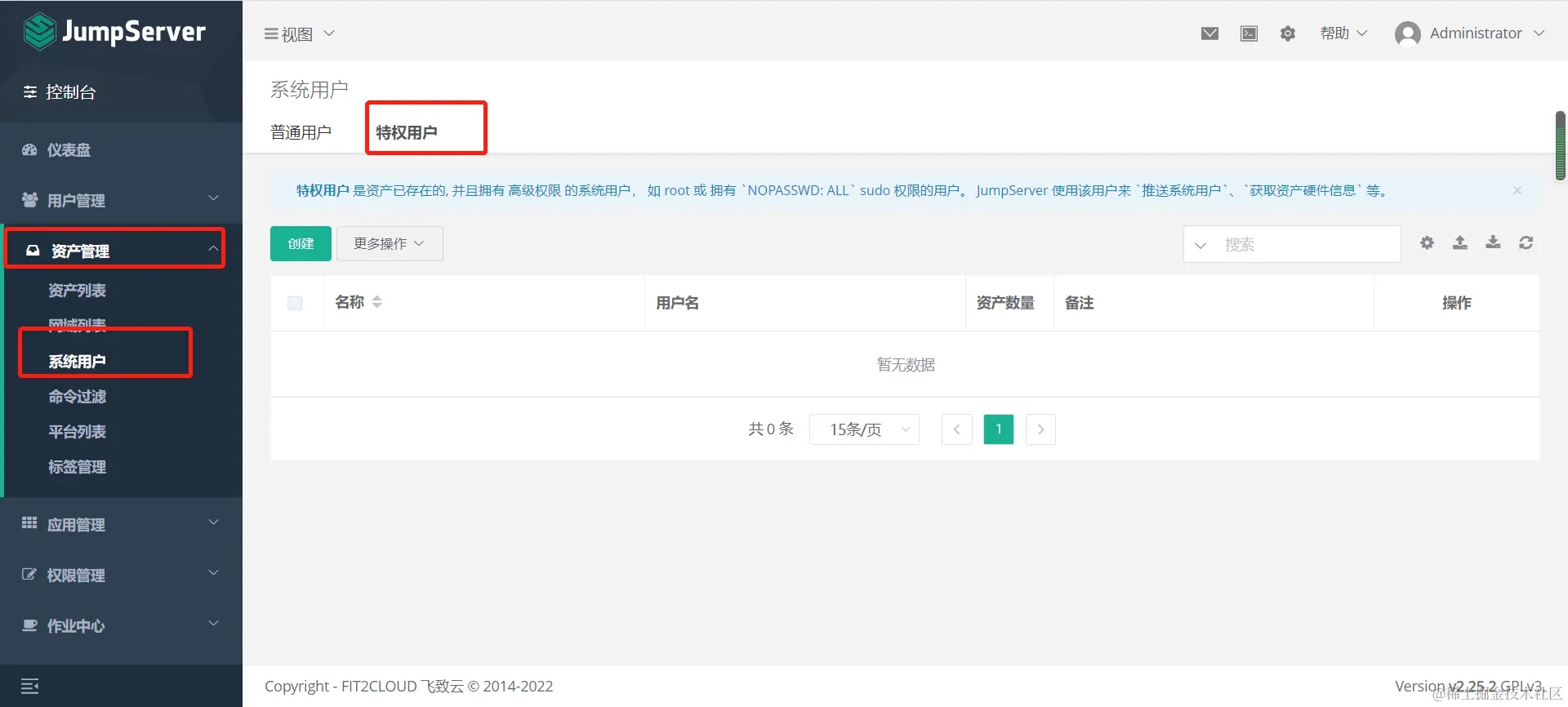Click the 应用管理 grid icon
1568x707 pixels.
(29, 523)
